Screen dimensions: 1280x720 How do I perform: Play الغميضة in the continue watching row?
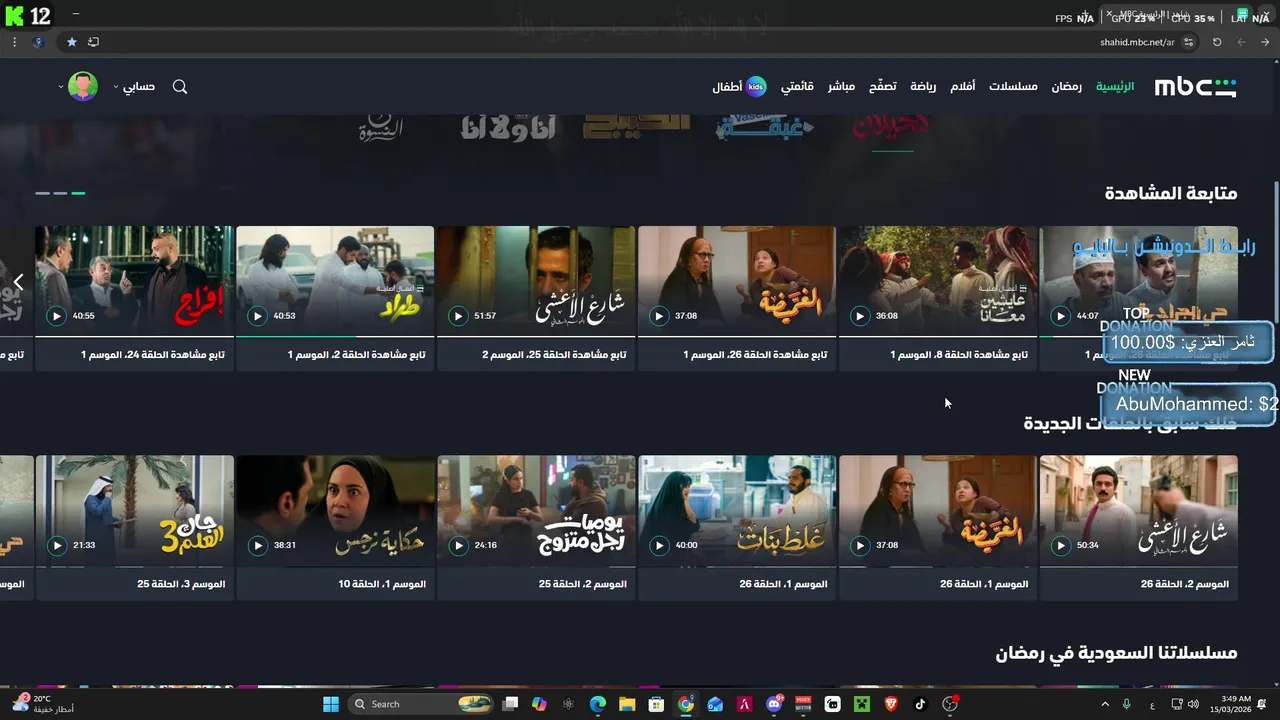(x=659, y=316)
